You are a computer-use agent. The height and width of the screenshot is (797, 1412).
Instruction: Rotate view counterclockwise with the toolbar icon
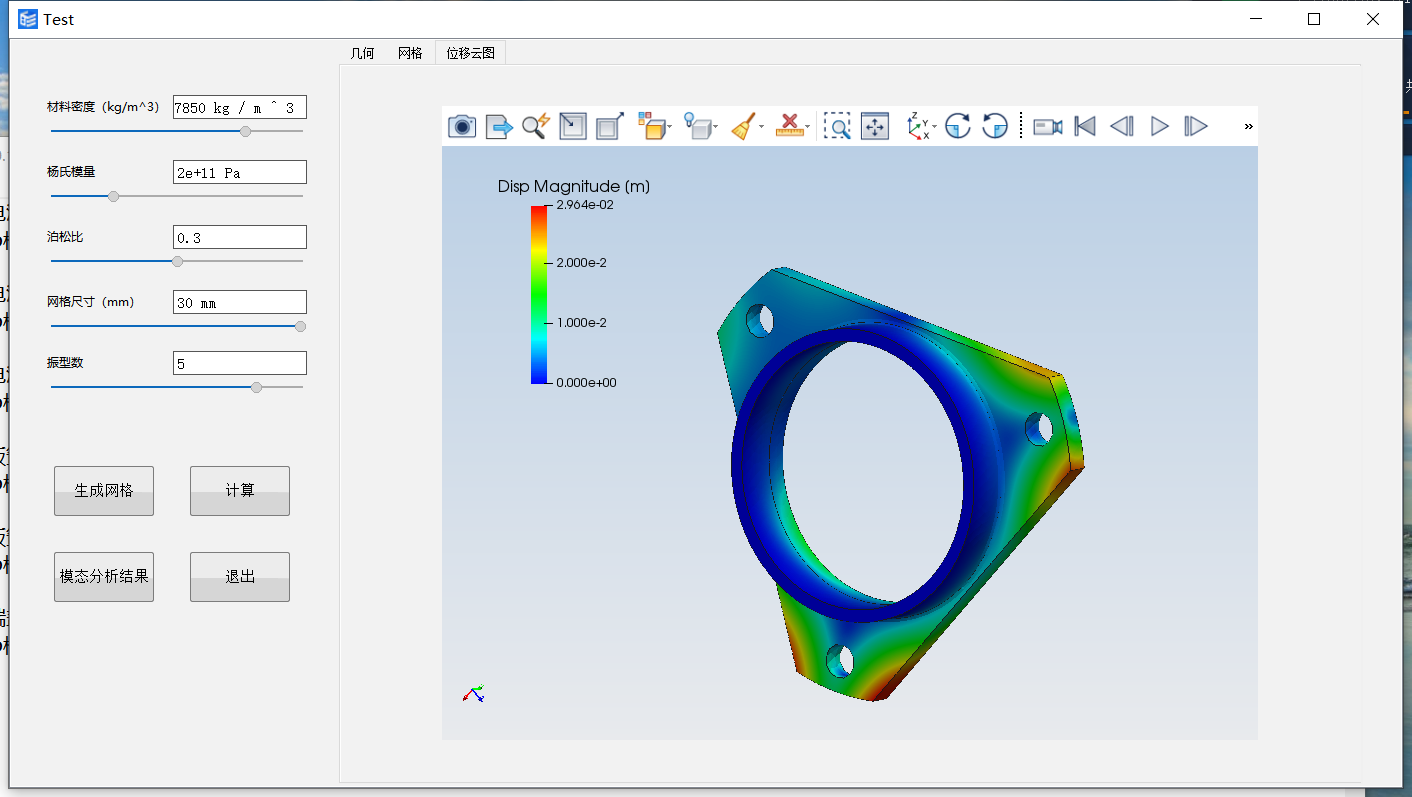995,126
